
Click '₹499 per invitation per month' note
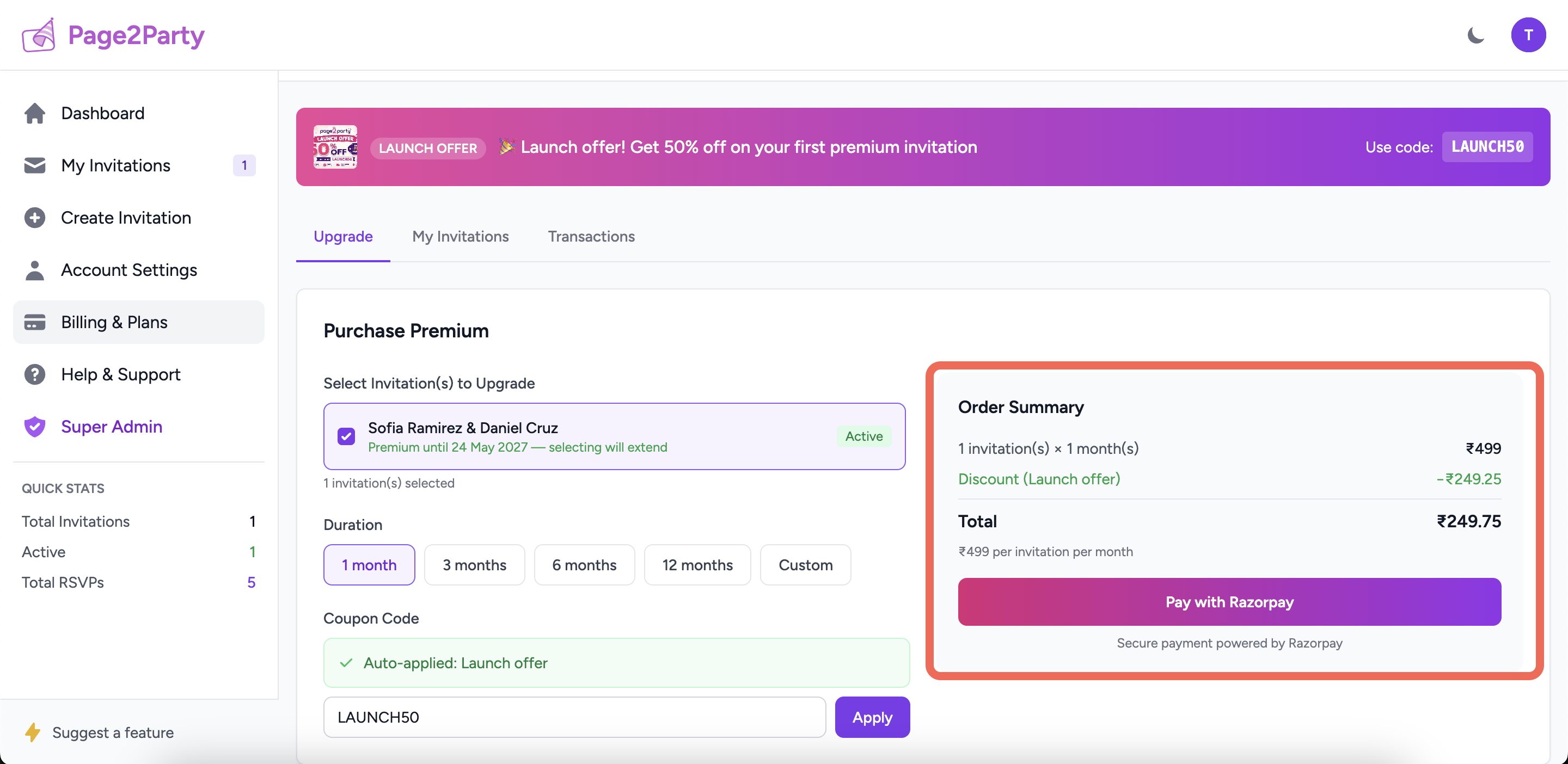[x=1045, y=552]
